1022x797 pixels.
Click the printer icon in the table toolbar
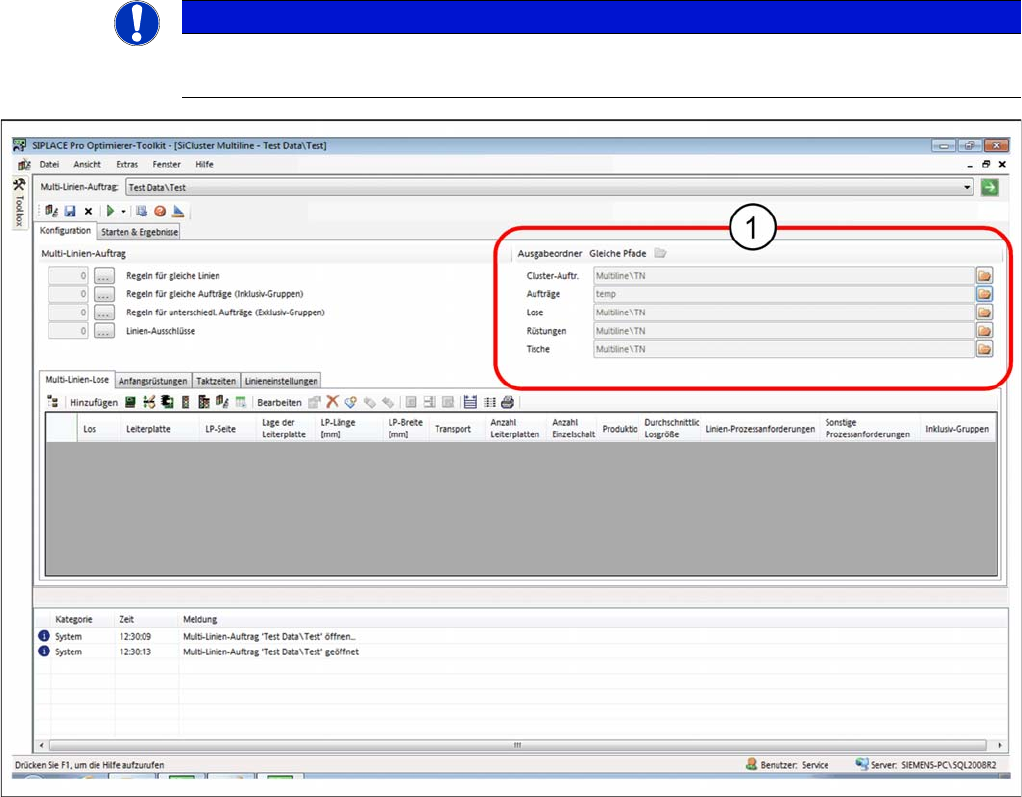pyautogui.click(x=507, y=402)
